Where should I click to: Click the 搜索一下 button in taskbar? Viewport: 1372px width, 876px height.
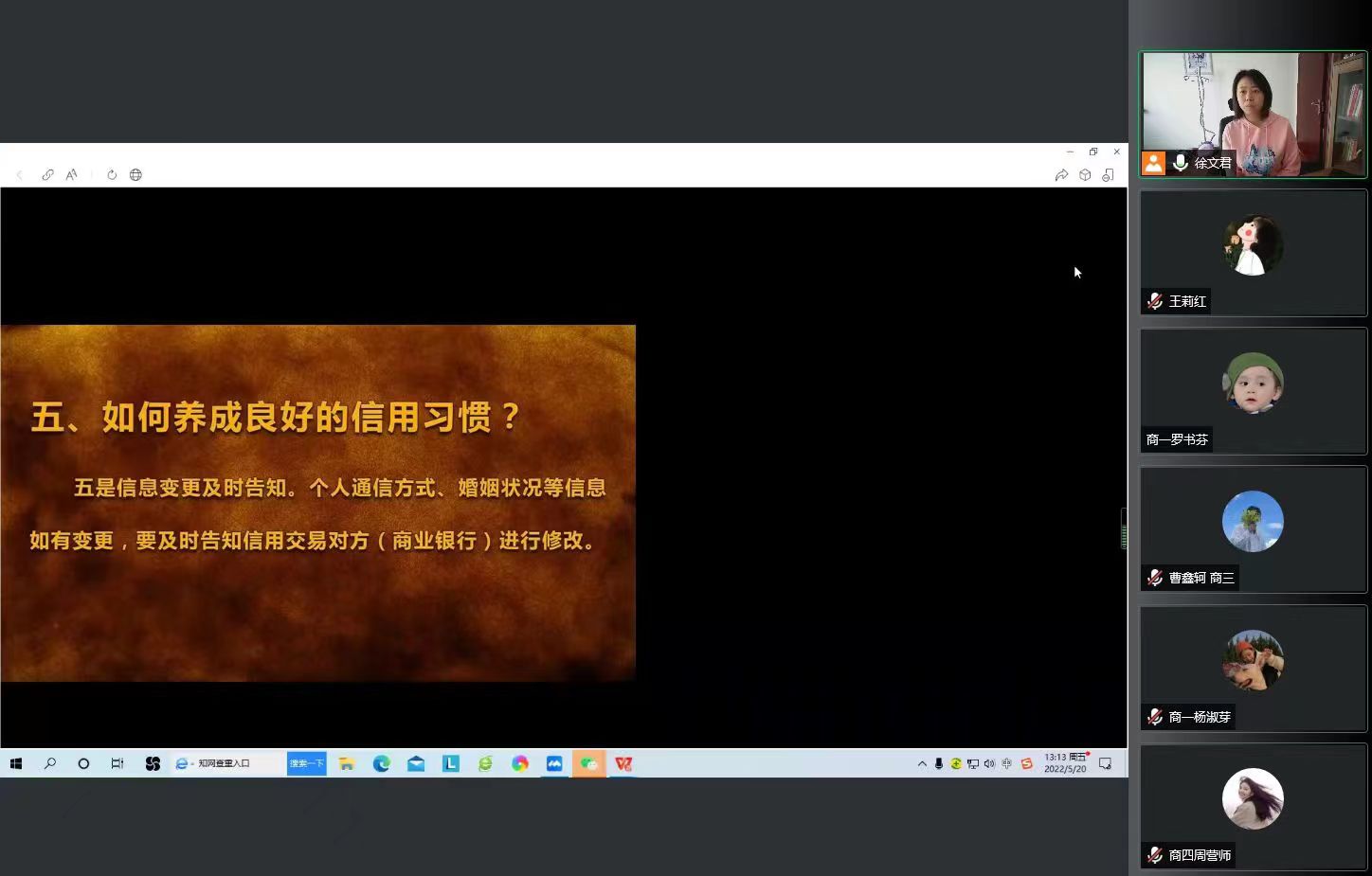click(x=306, y=763)
